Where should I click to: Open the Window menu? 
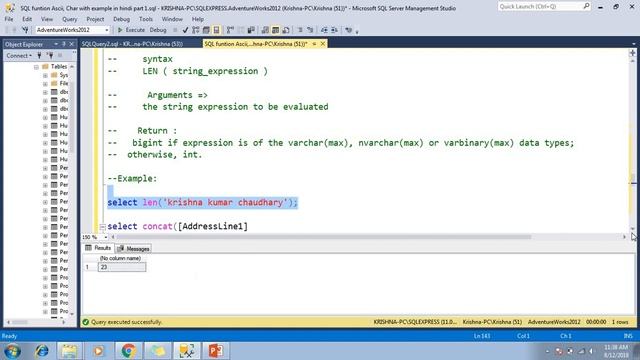pos(172,19)
